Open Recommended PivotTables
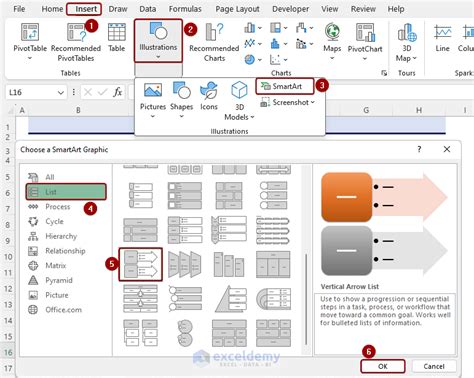The width and height of the screenshot is (474, 378). coord(76,42)
